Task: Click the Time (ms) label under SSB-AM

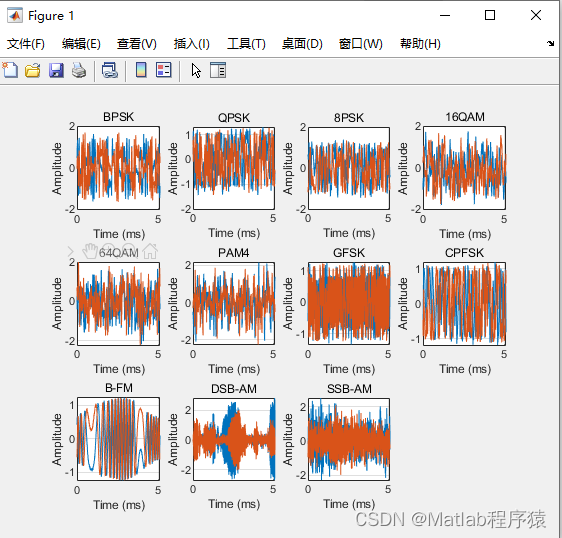Action: tap(349, 504)
